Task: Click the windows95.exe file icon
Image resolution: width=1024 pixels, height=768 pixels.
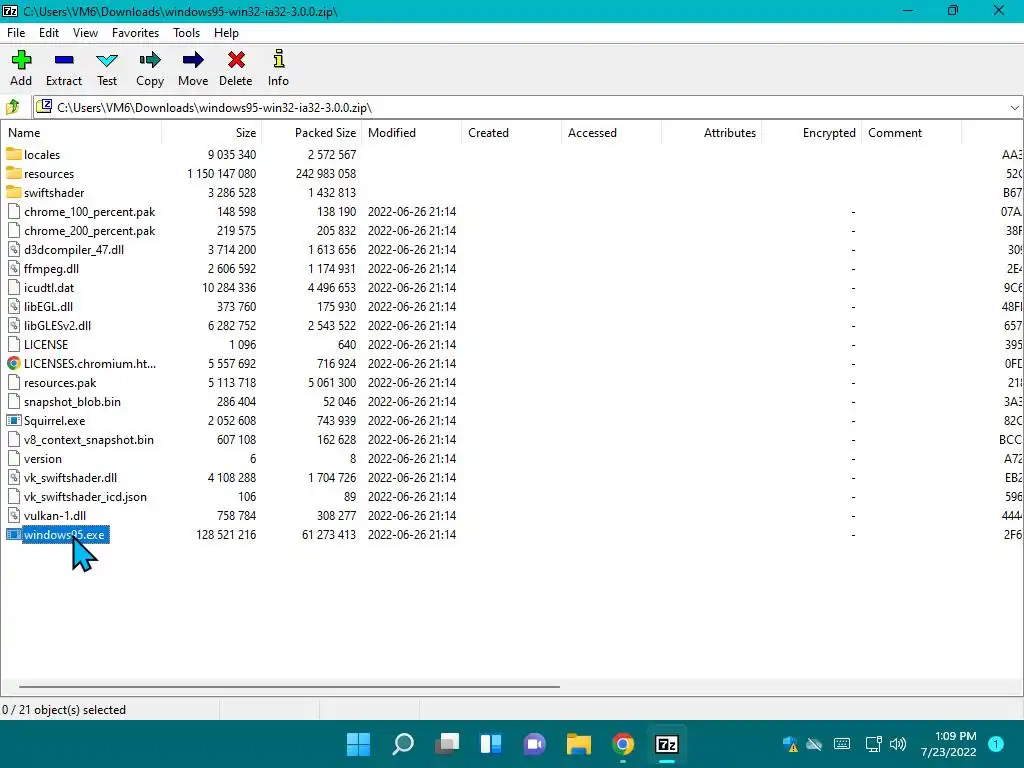Action: tap(14, 534)
